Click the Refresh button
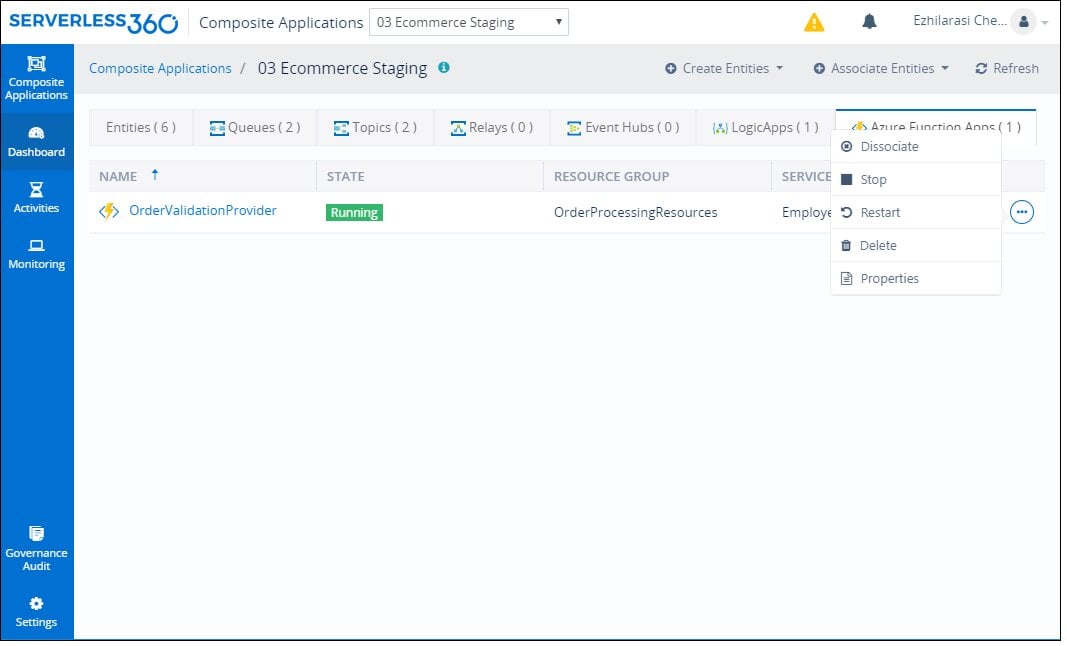This screenshot has width=1067, height=646. click(x=1006, y=68)
